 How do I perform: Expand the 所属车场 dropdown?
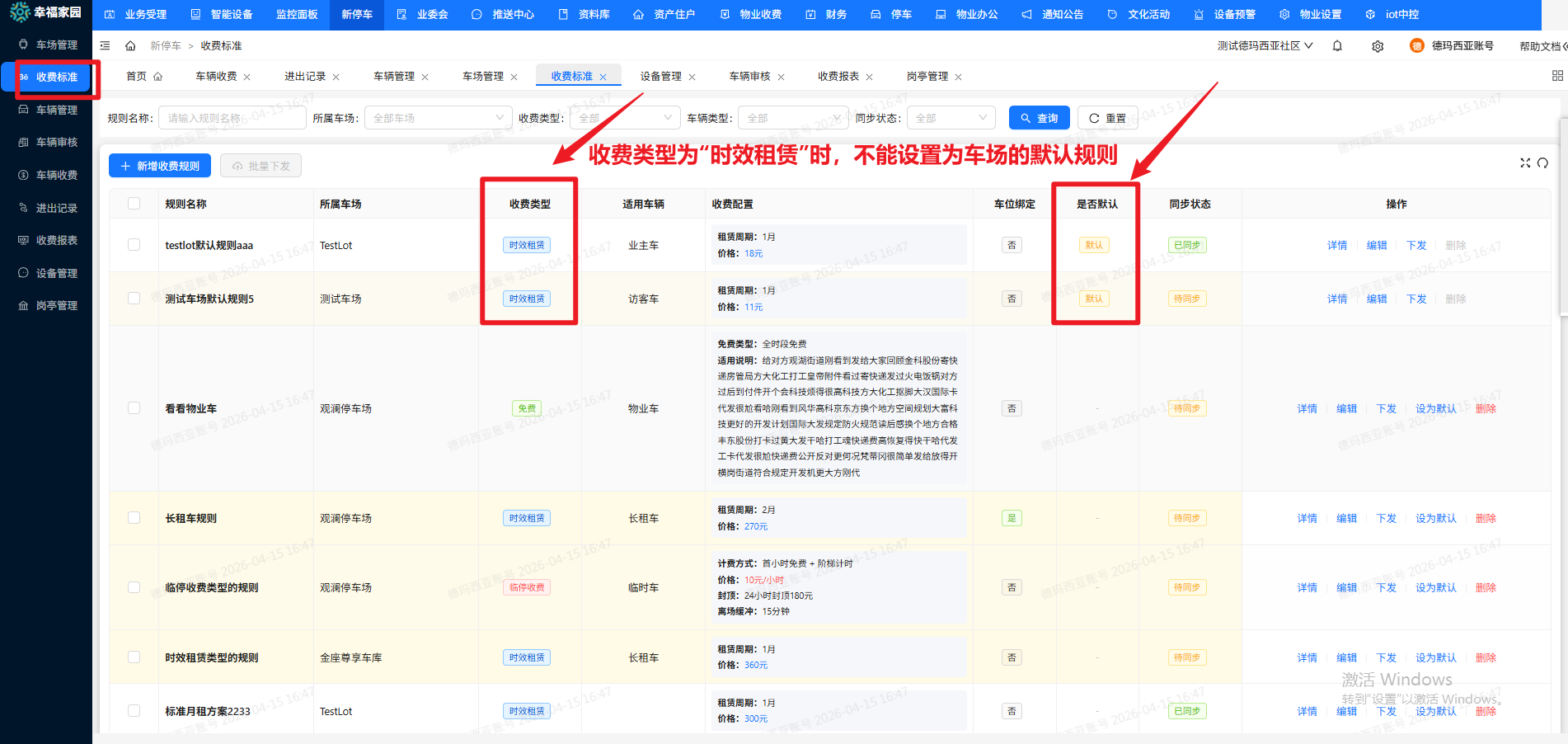point(438,118)
